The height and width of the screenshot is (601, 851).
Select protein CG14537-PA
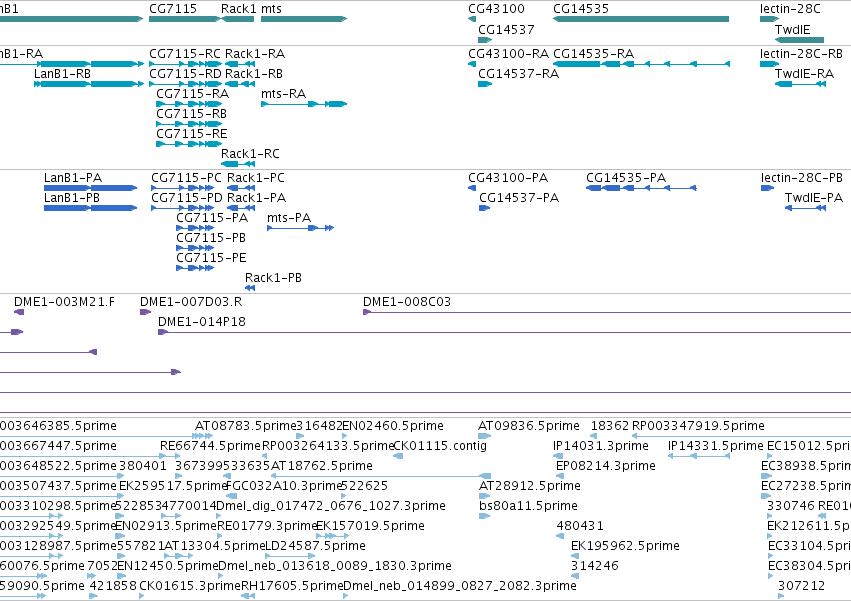point(519,198)
